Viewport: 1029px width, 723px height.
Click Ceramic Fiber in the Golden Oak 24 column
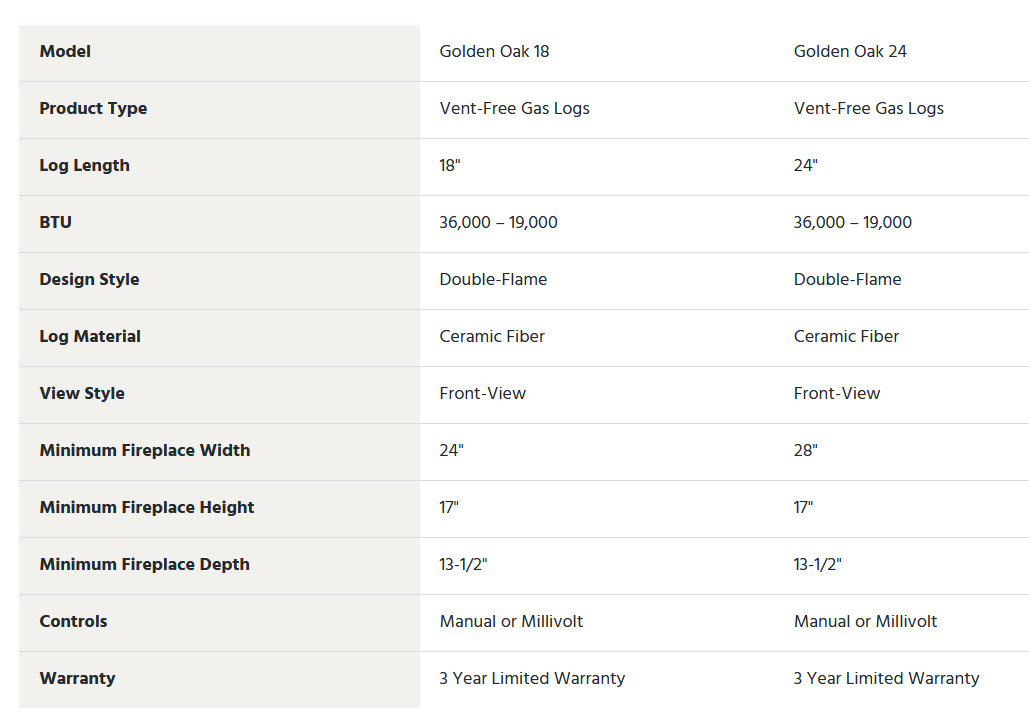pyautogui.click(x=846, y=337)
